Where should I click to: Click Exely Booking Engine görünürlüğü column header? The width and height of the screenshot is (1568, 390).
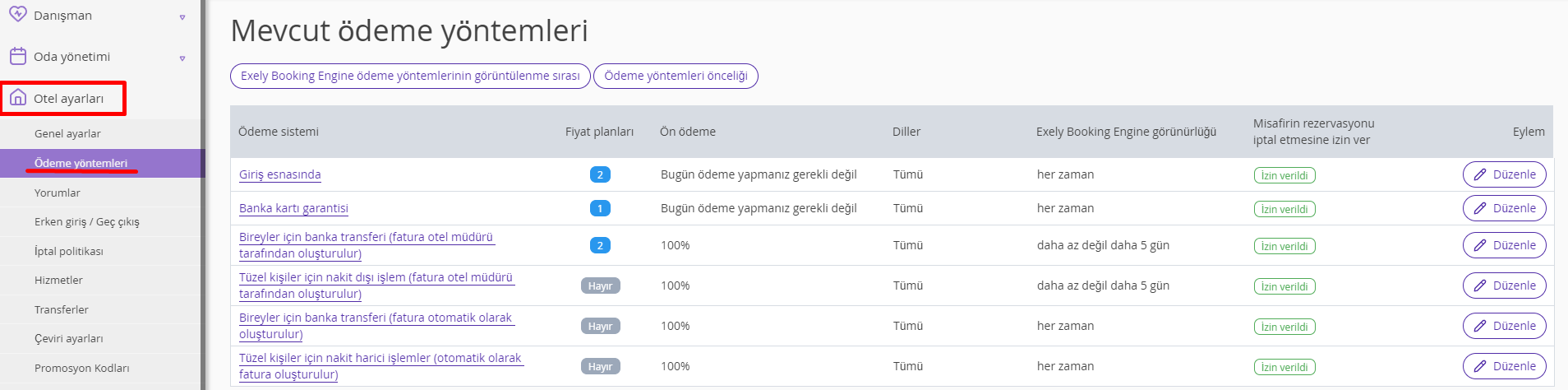[x=1126, y=132]
